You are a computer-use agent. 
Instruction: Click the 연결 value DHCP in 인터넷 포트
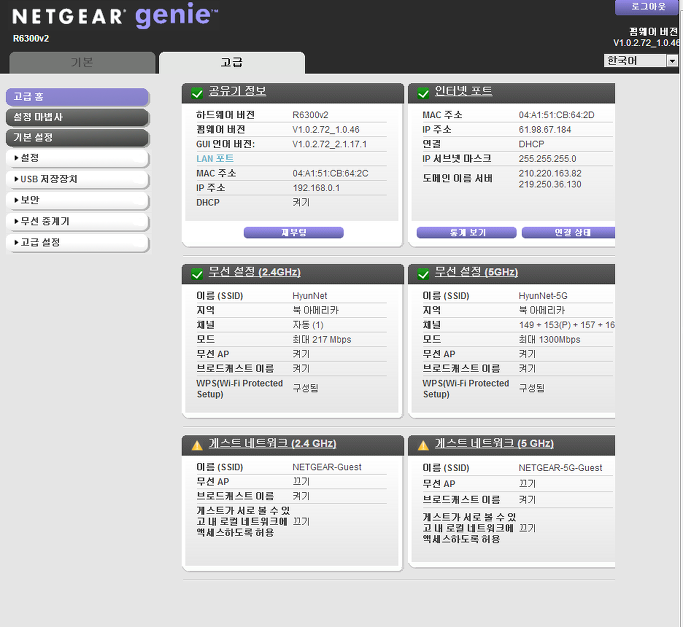pos(531,144)
